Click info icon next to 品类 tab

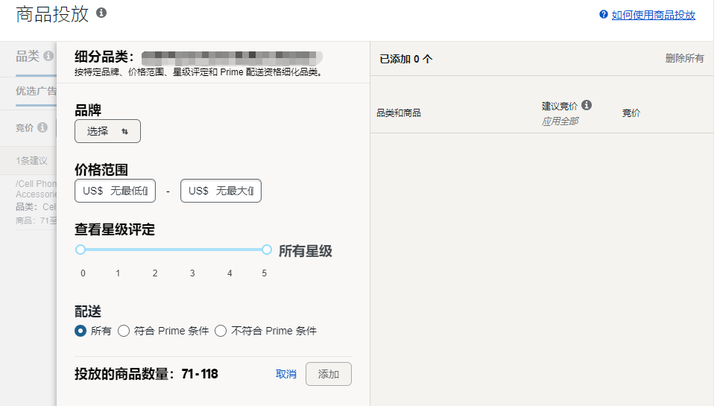pyautogui.click(x=48, y=56)
